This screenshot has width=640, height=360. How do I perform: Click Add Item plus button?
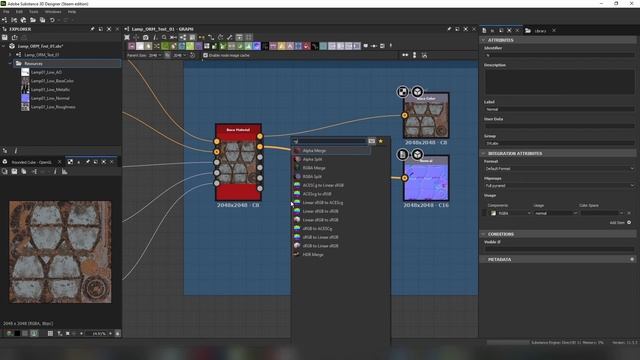point(629,222)
